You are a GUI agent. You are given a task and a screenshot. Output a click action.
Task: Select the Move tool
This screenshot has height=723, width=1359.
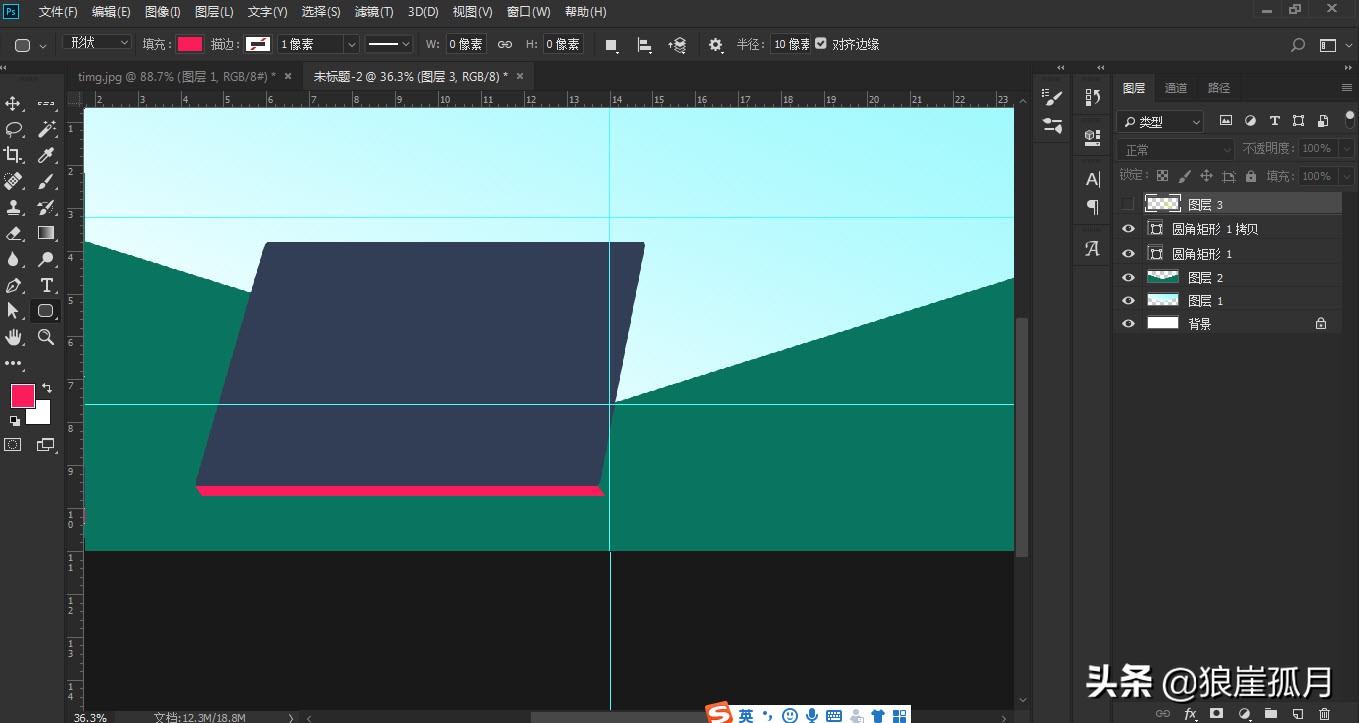[14, 103]
